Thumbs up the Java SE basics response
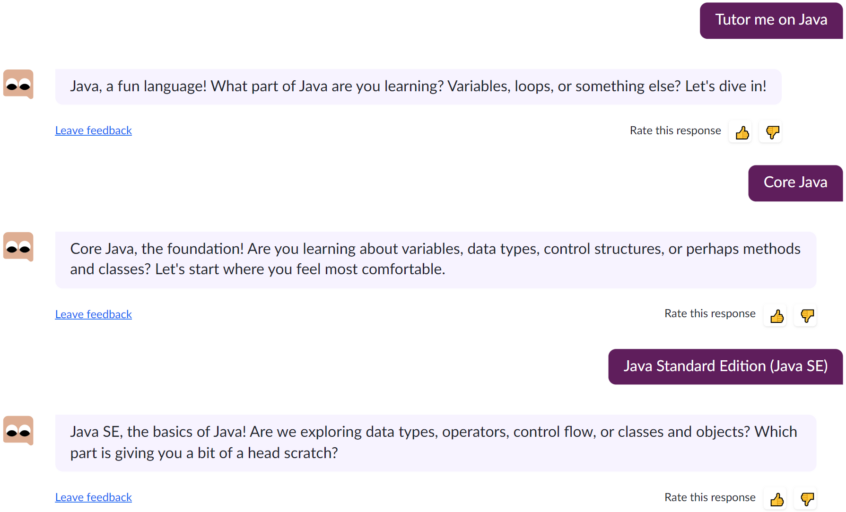The image size is (846, 512). pos(776,499)
